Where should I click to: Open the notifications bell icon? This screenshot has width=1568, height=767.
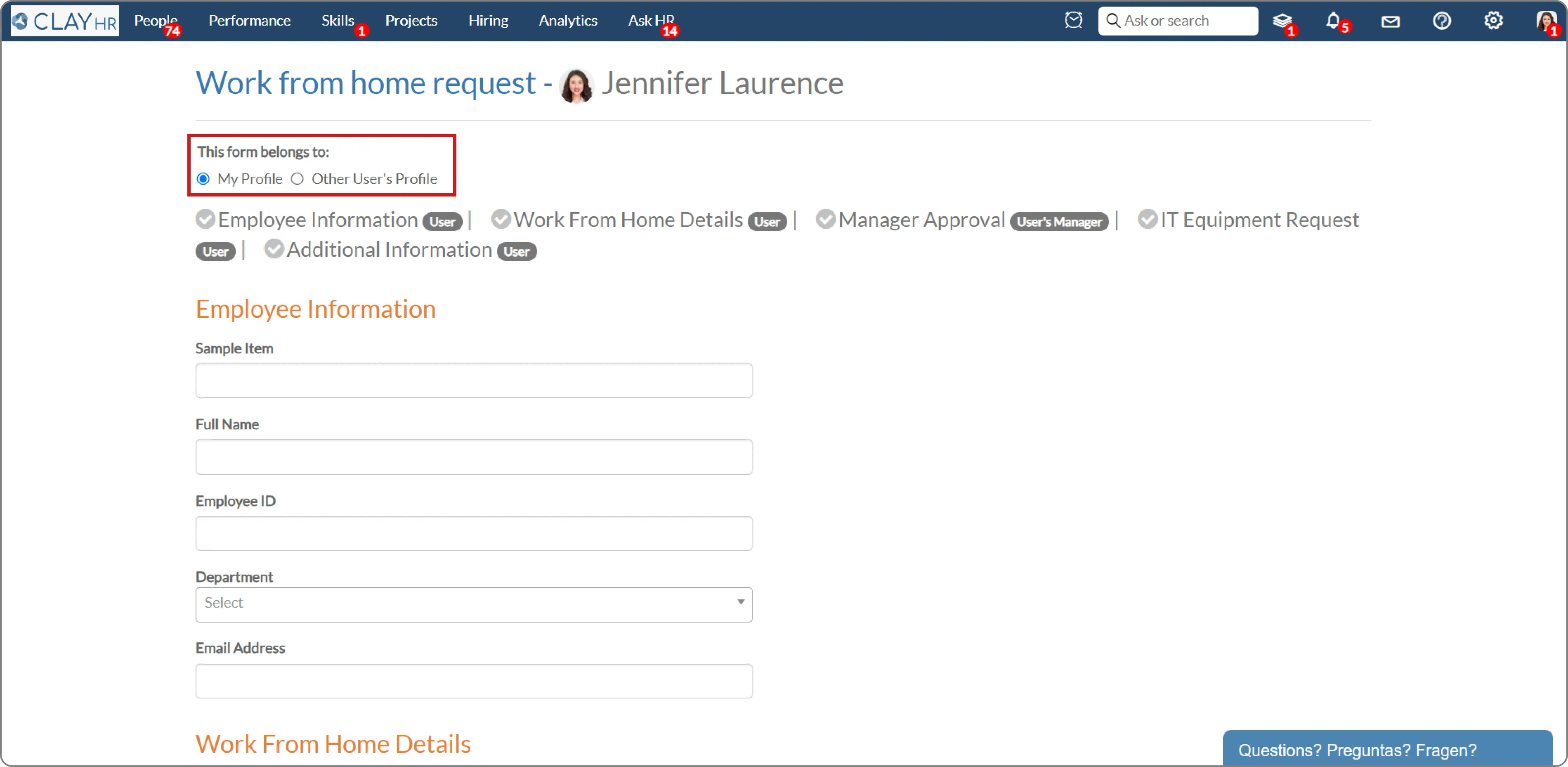point(1332,21)
